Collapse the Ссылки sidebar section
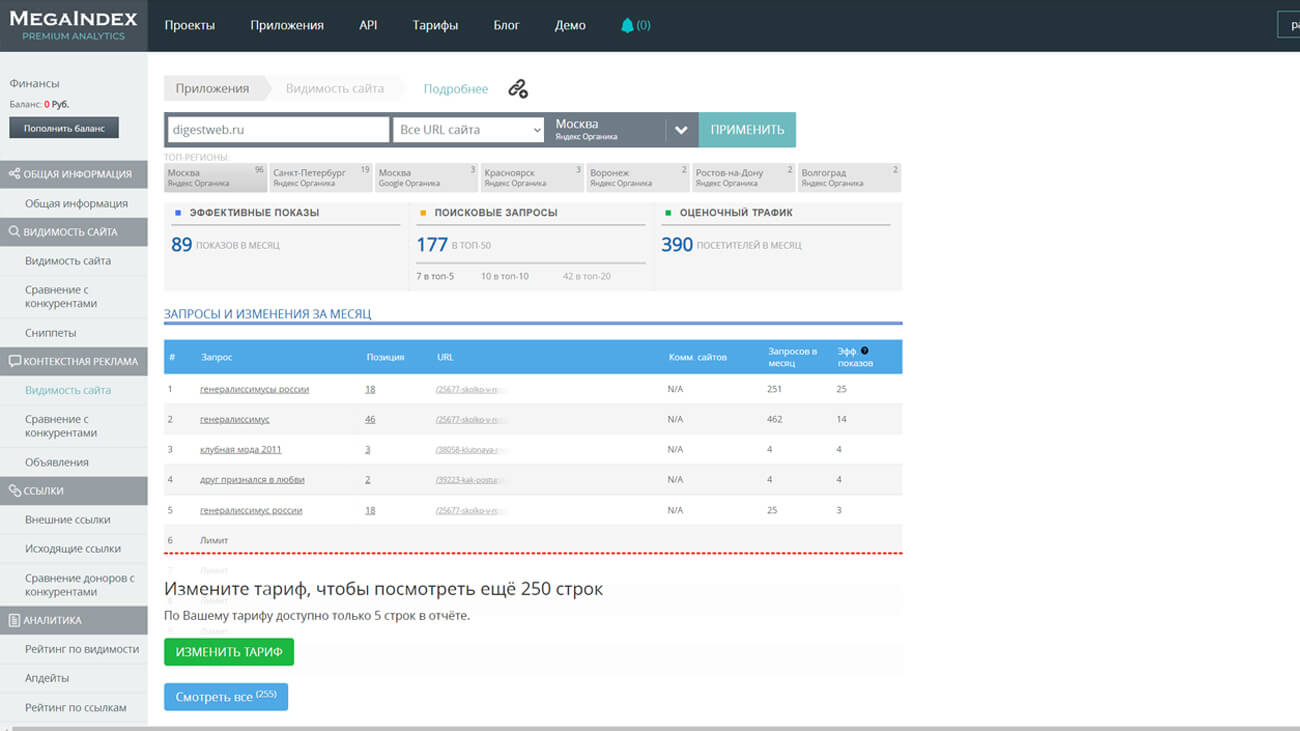The image size is (1300, 731). click(x=74, y=491)
